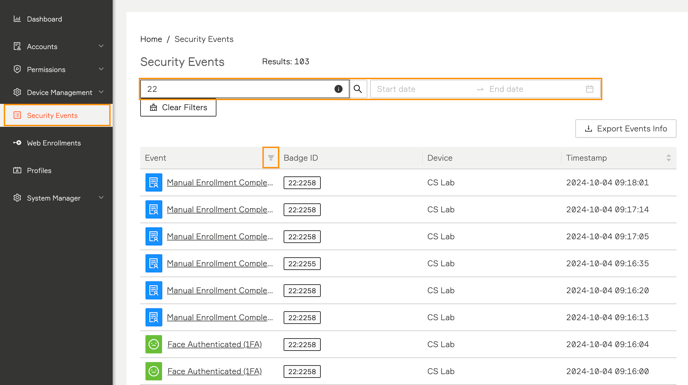Click the Profiles icon in sidebar
The width and height of the screenshot is (688, 385).
coord(17,170)
